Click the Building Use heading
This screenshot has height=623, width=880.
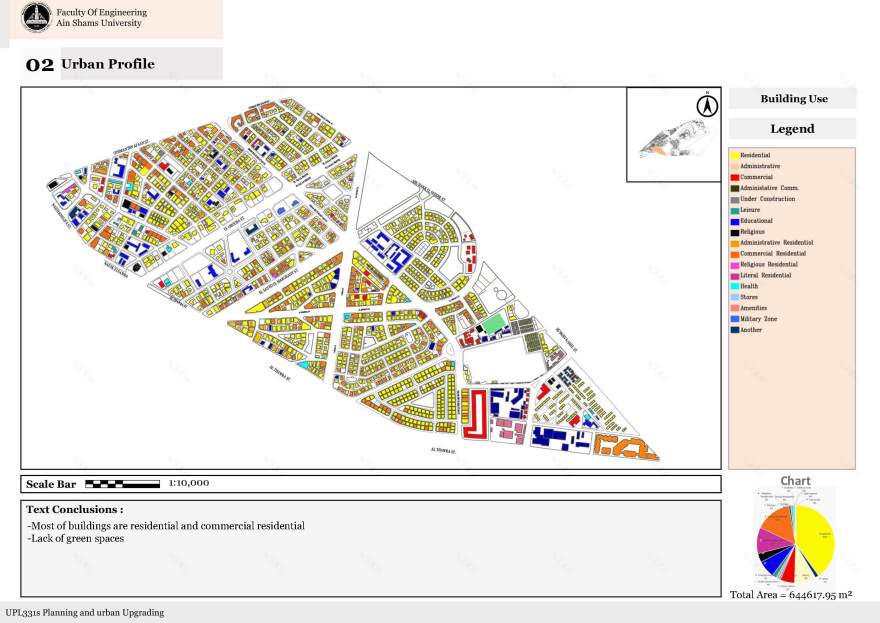tap(793, 99)
